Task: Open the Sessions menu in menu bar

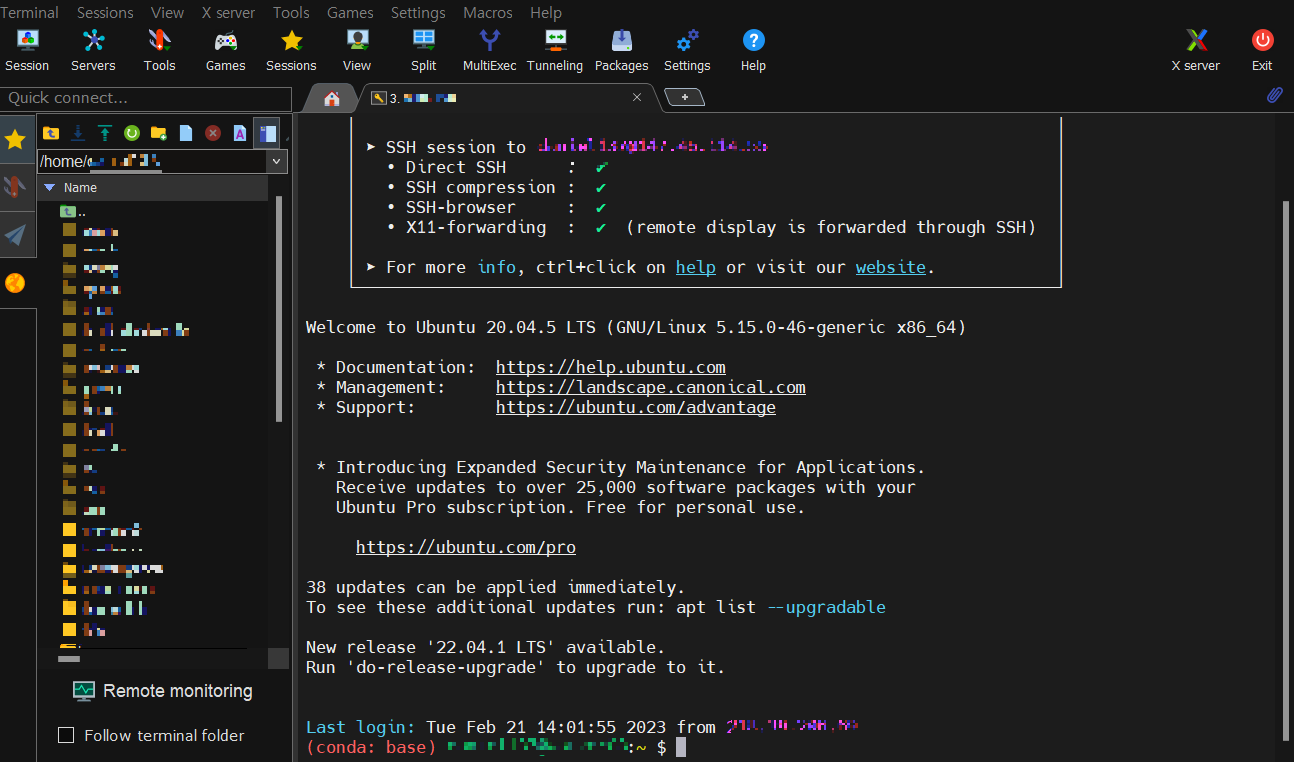Action: click(x=105, y=12)
